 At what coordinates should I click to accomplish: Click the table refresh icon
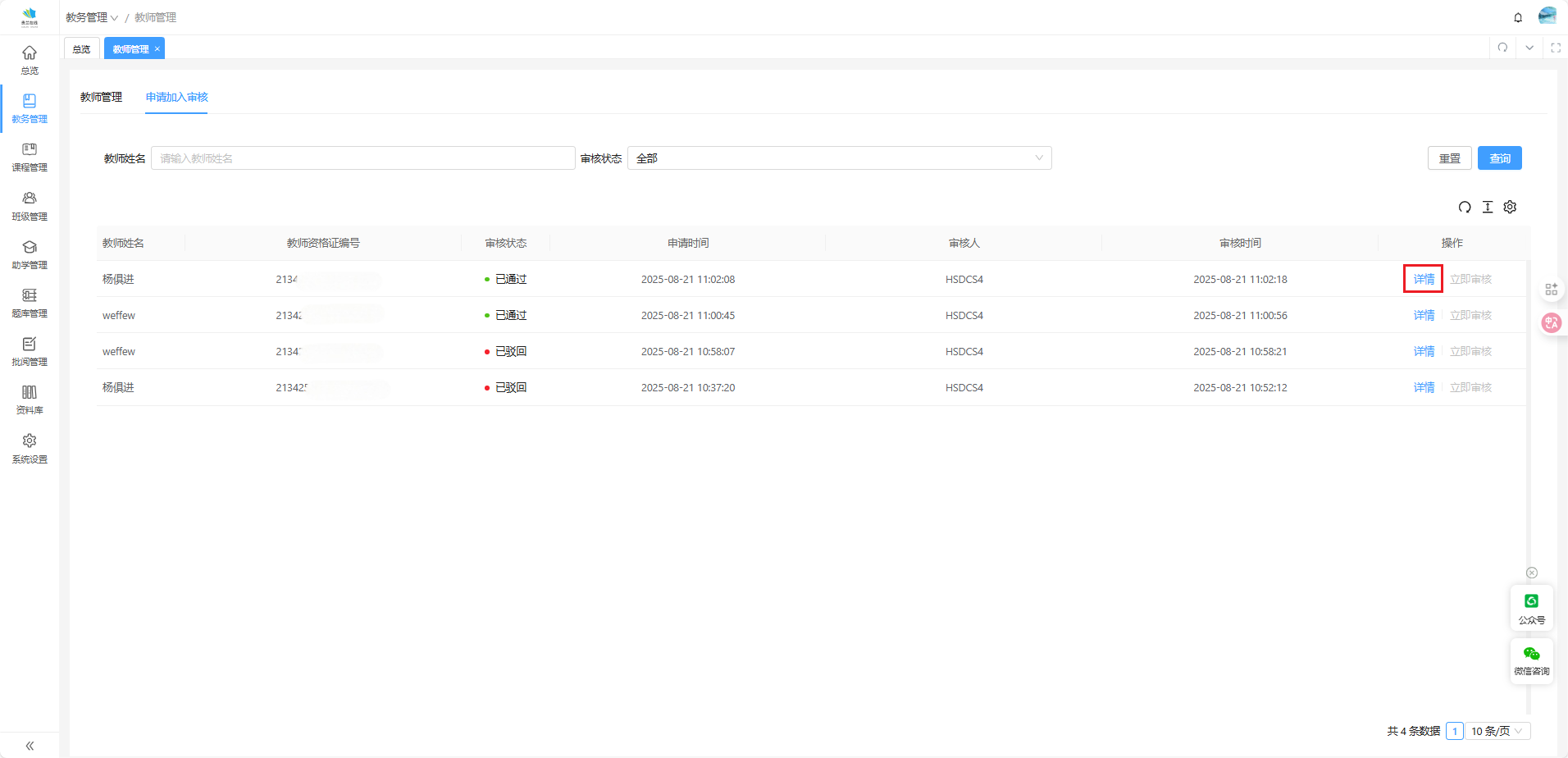click(1465, 207)
